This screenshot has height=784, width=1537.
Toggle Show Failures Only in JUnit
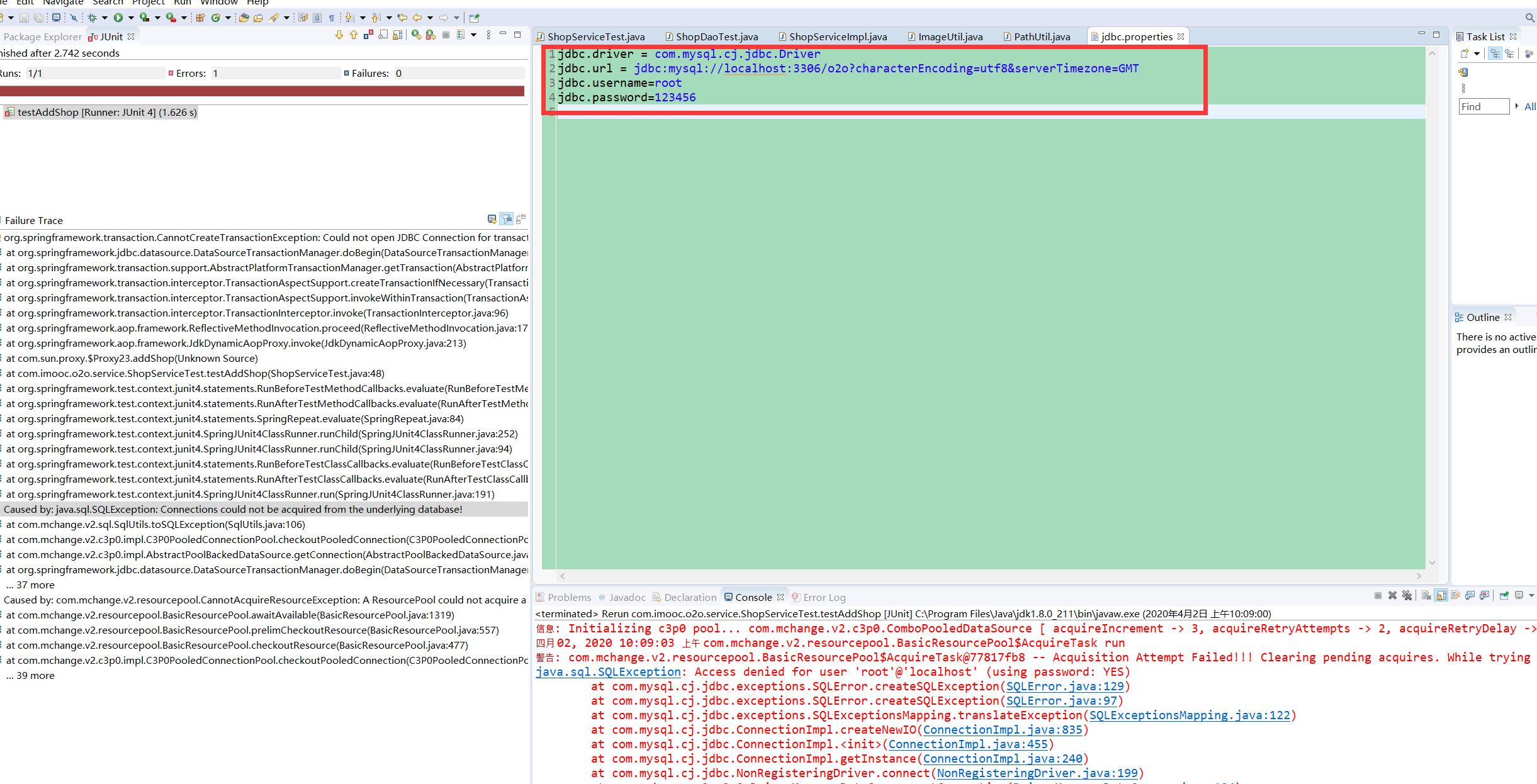(368, 35)
